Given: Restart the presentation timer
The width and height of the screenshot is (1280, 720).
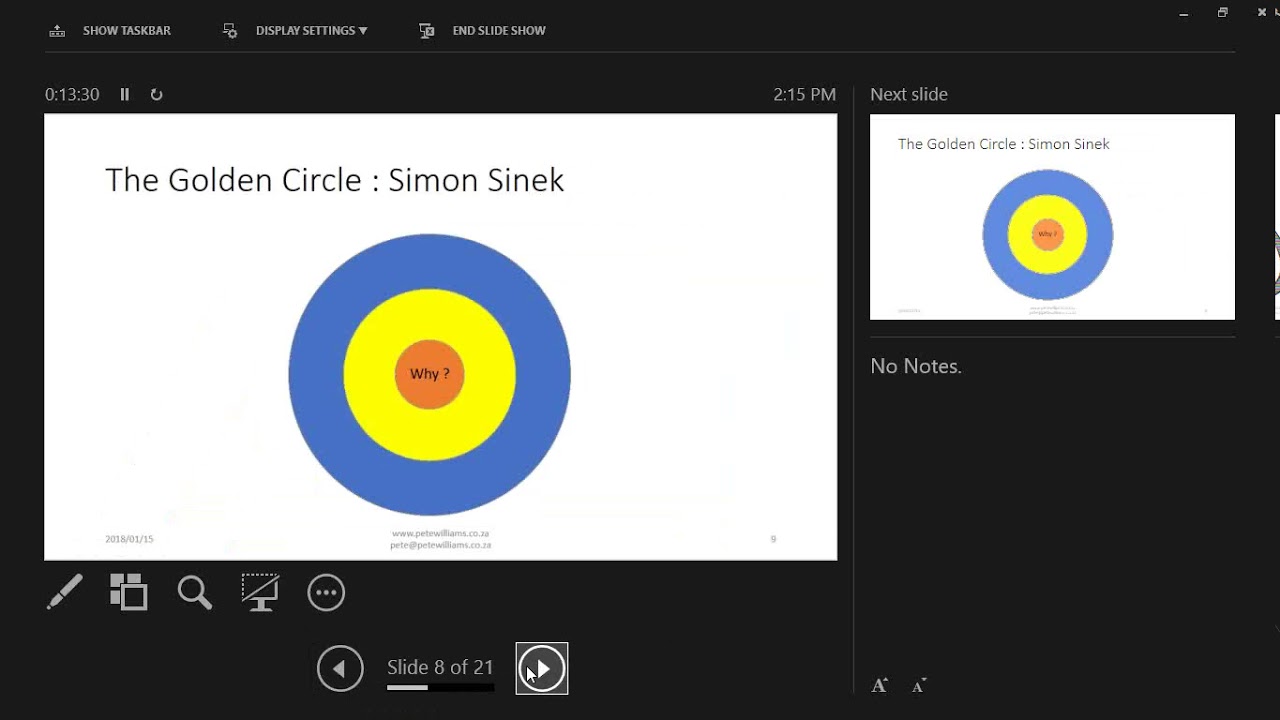Looking at the screenshot, I should [x=156, y=94].
